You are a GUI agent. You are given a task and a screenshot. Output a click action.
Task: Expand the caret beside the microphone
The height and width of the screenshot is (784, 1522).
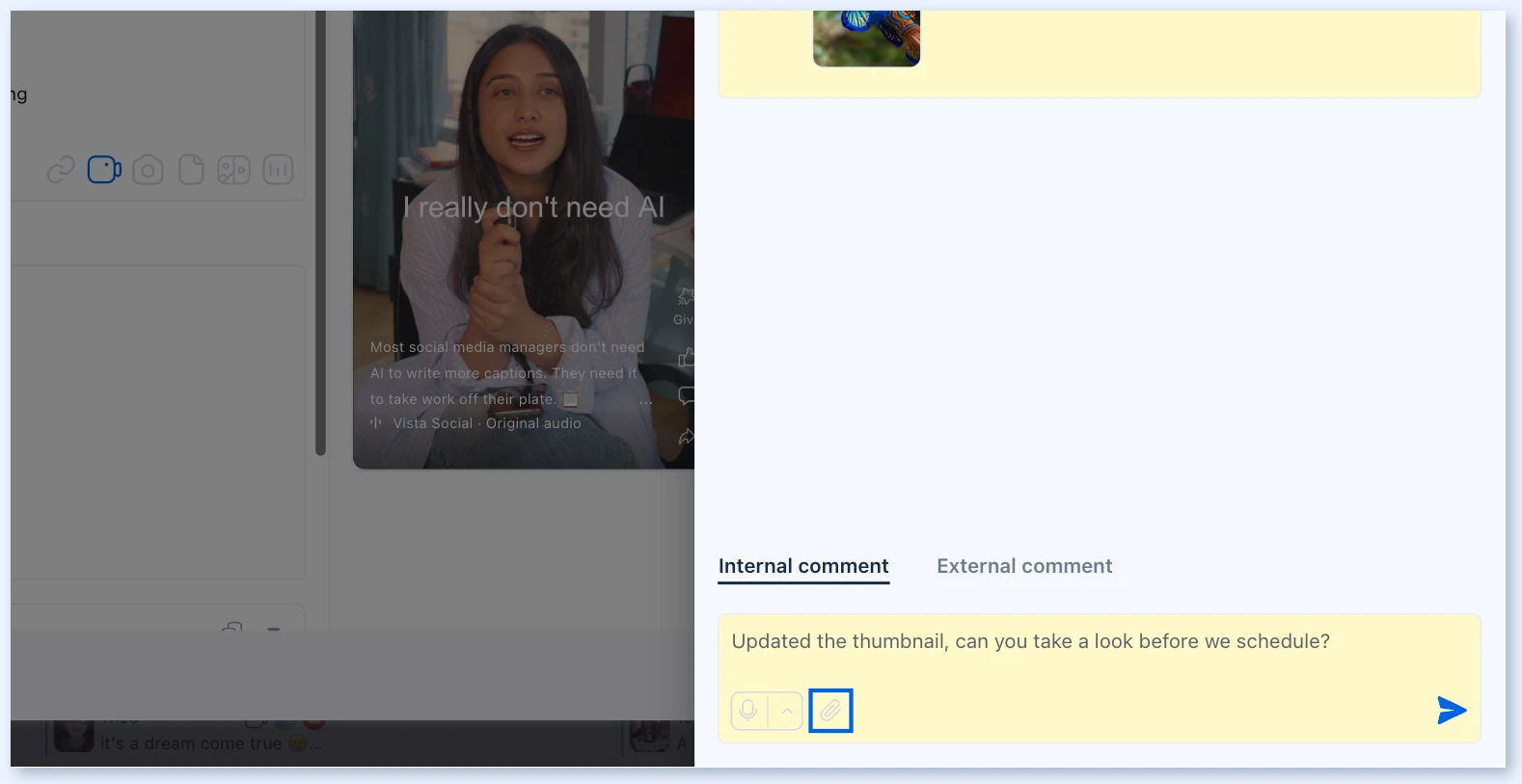[786, 712]
